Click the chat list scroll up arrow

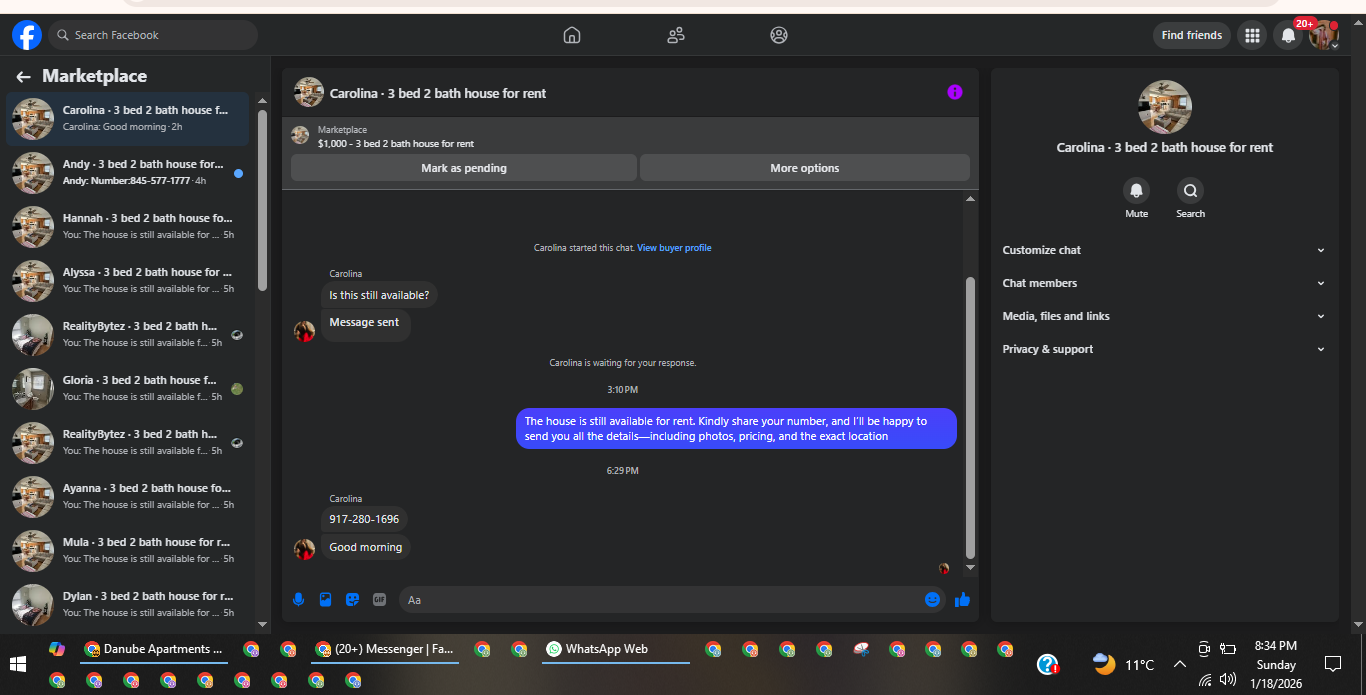click(263, 101)
